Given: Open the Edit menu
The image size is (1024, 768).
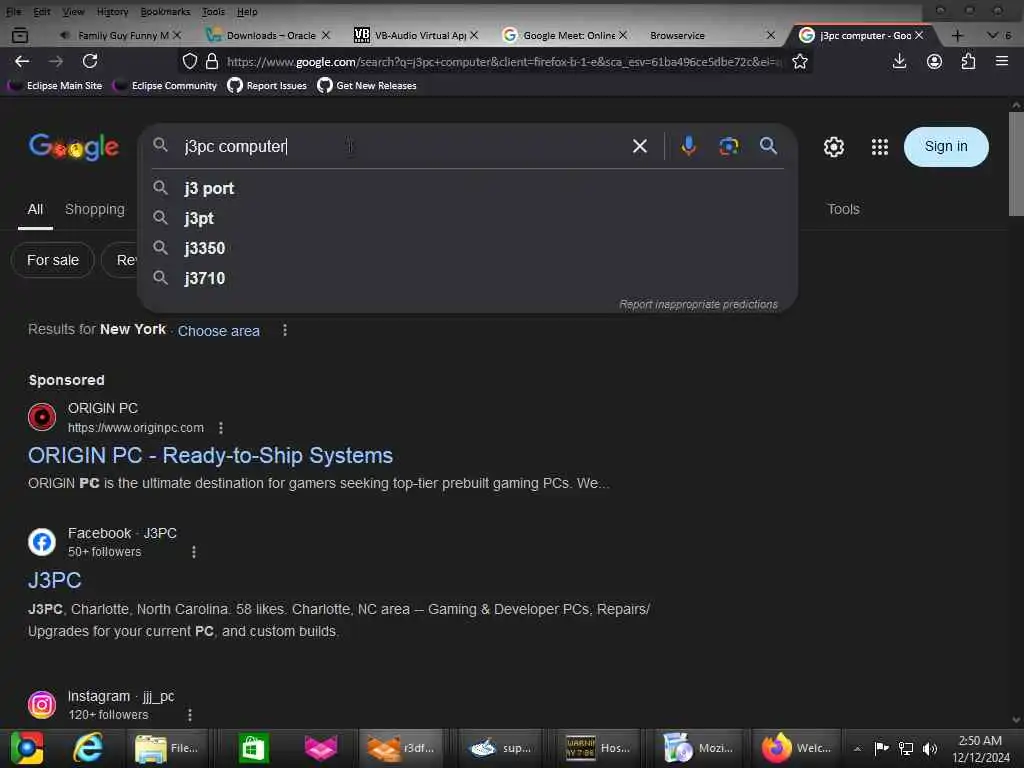Looking at the screenshot, I should pos(42,12).
